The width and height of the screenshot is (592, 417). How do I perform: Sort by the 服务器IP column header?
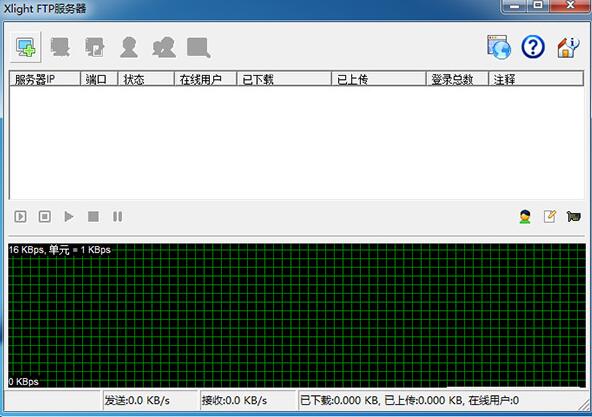[x=45, y=79]
